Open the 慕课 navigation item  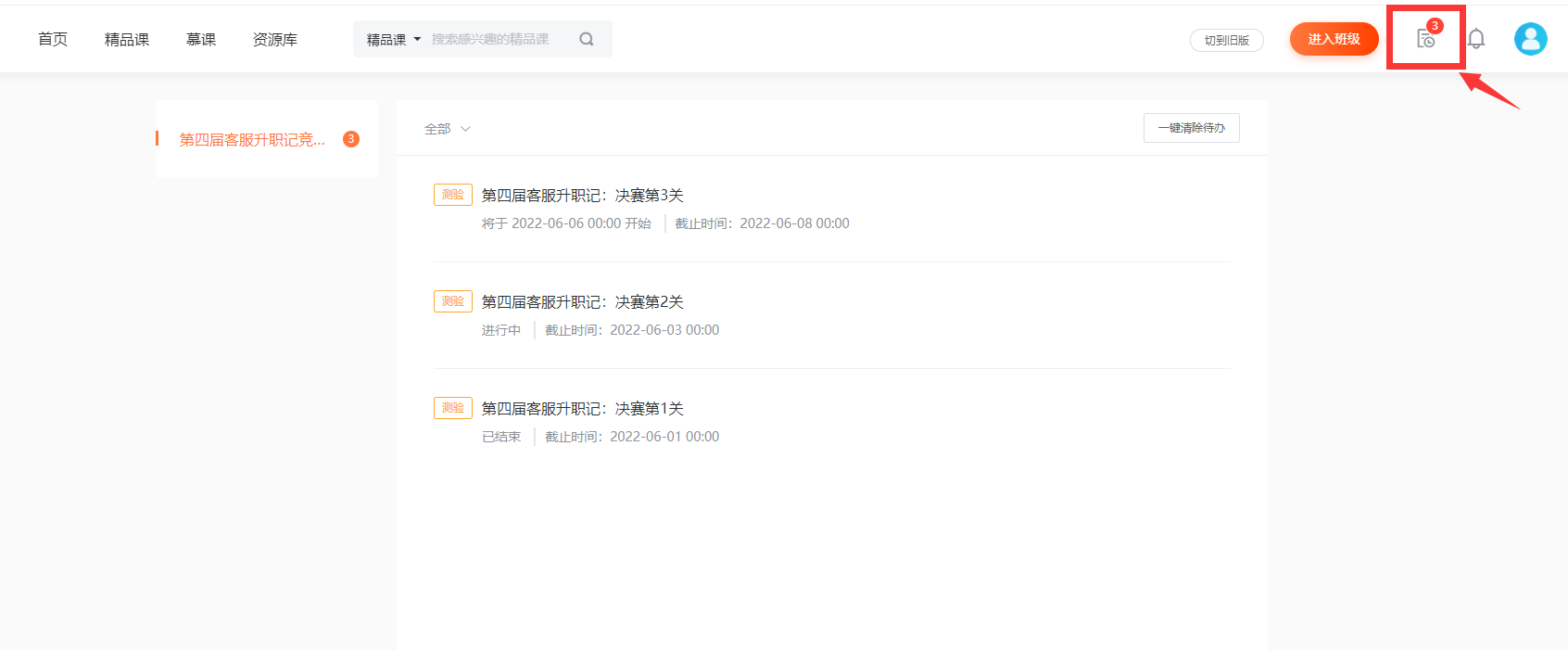[201, 39]
